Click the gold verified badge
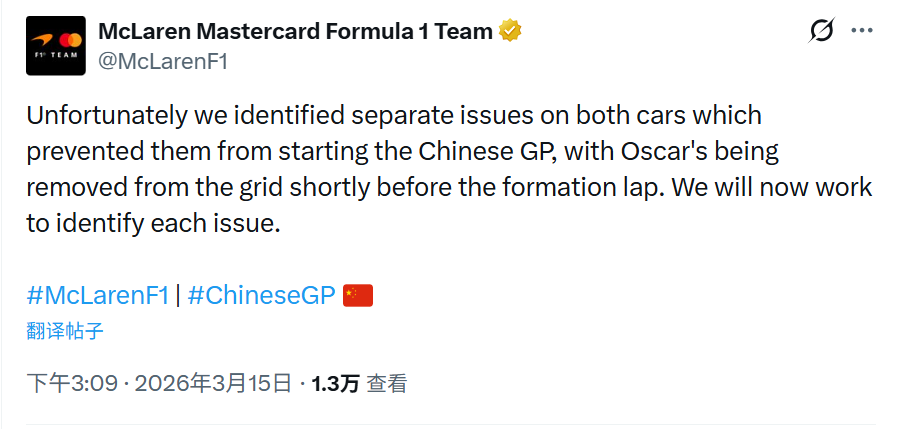 pyautogui.click(x=512, y=31)
